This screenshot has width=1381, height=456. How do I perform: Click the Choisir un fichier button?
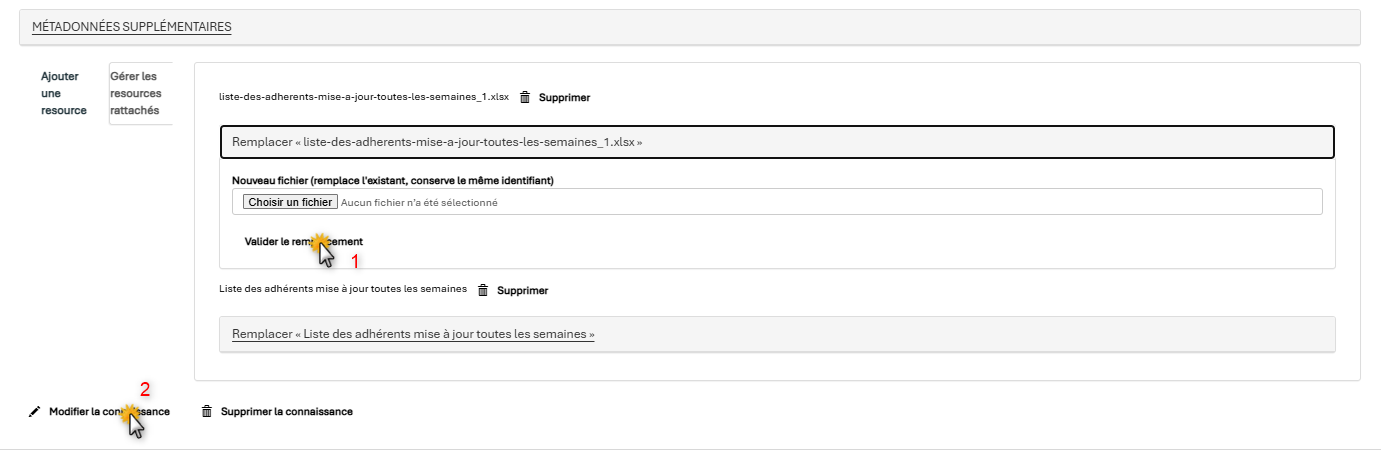pos(290,202)
